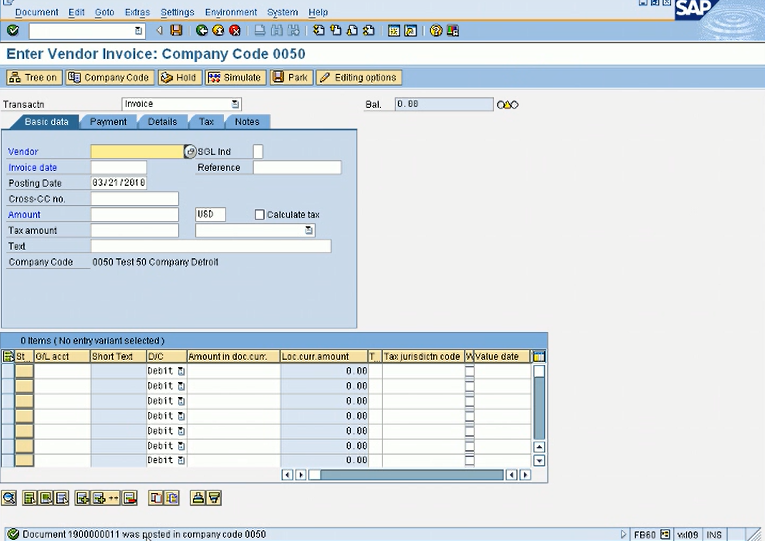765x541 pixels.
Task: Click the red Cancel icon
Action: tap(235, 31)
